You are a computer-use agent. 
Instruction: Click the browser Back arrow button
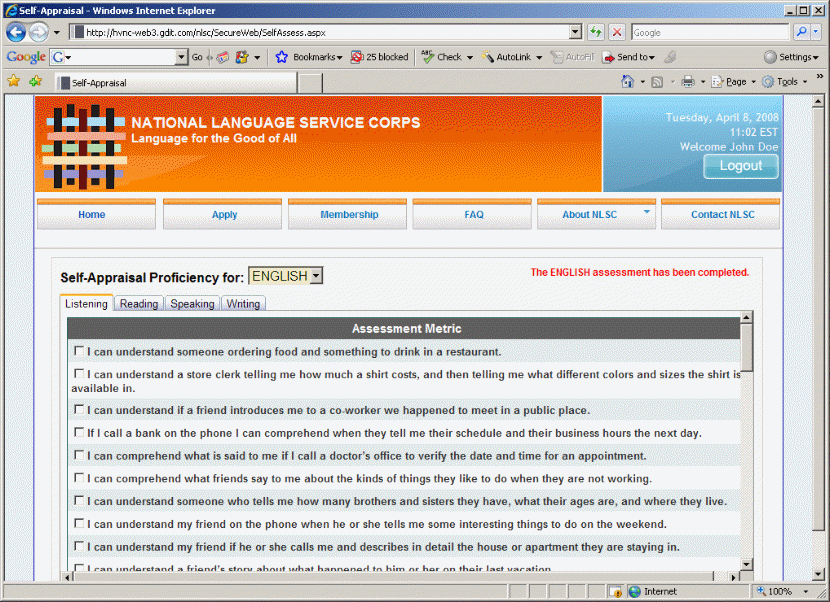coord(16,32)
